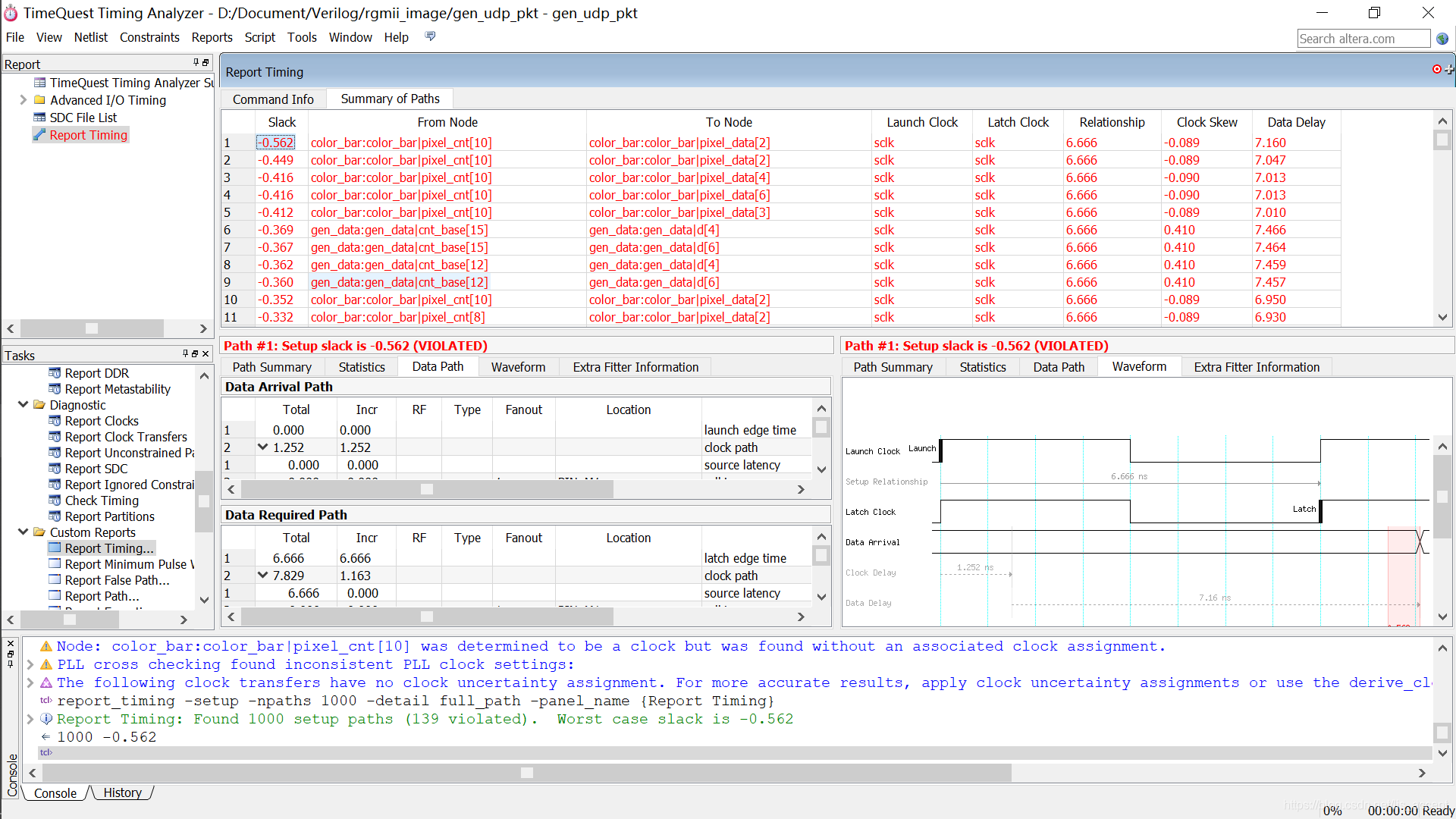Open the Reports menu
The image size is (1456, 819).
tap(212, 37)
